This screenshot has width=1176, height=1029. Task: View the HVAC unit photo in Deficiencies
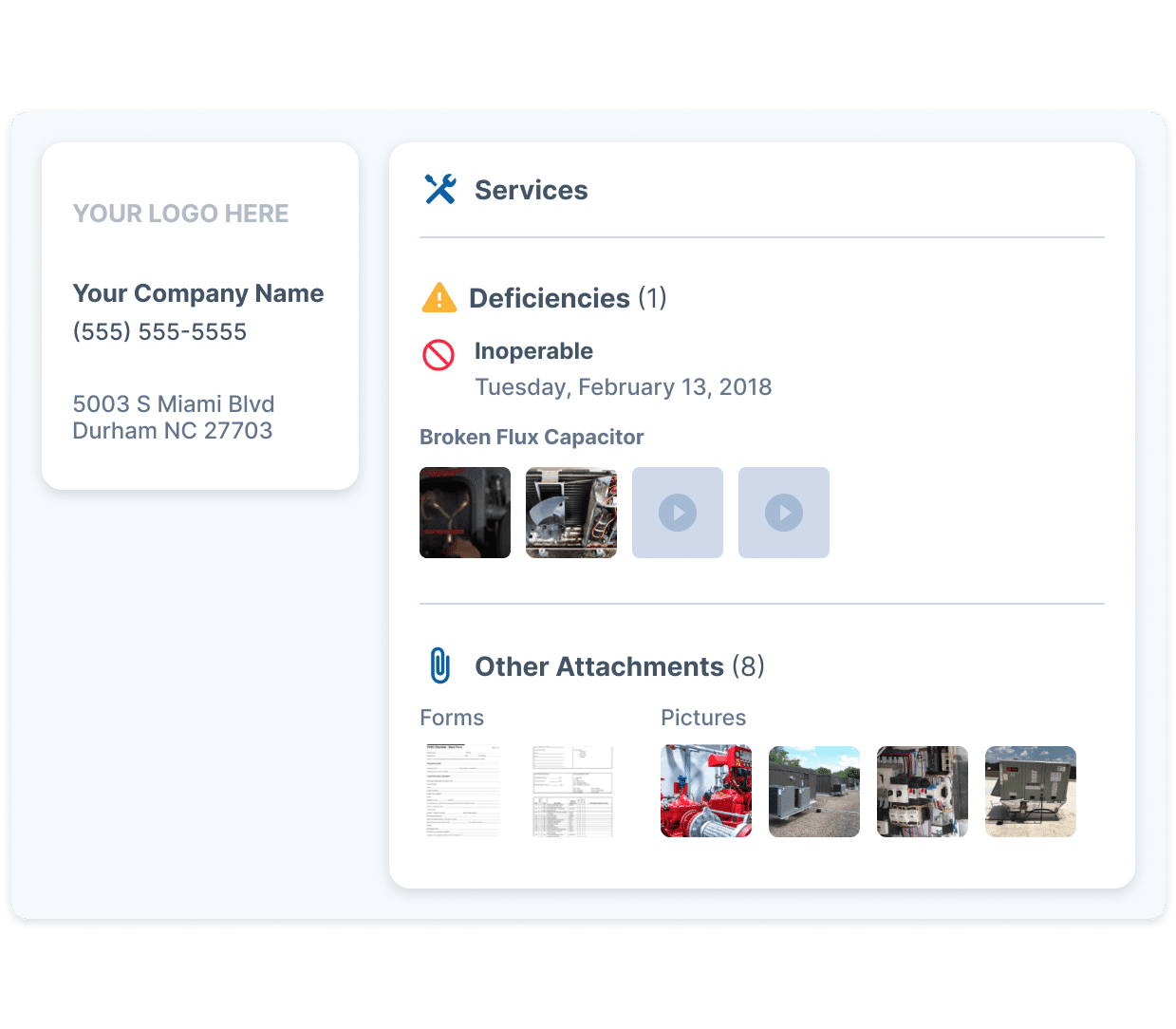tap(570, 513)
